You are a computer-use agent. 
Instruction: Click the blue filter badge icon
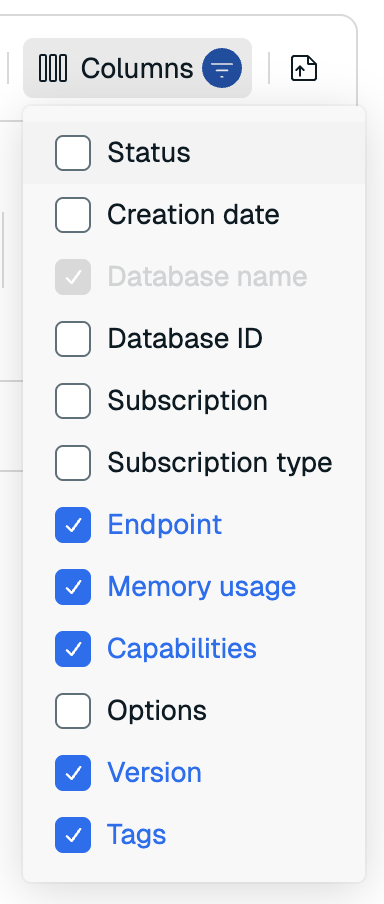coord(222,68)
